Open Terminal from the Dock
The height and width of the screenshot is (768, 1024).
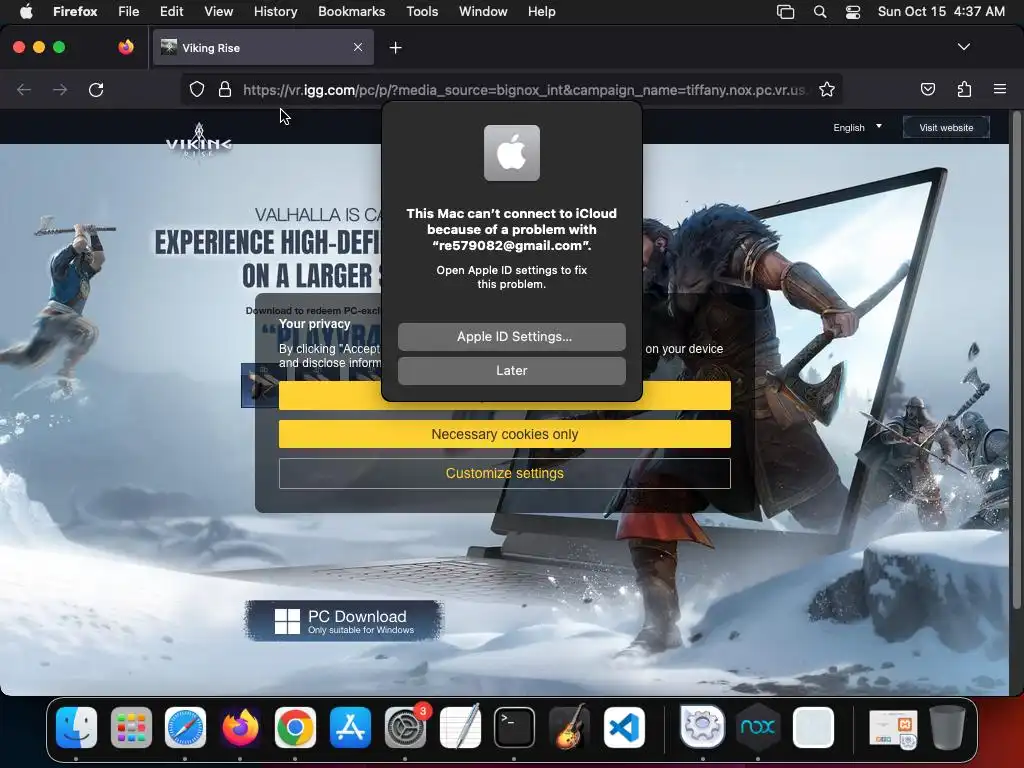[x=515, y=728]
